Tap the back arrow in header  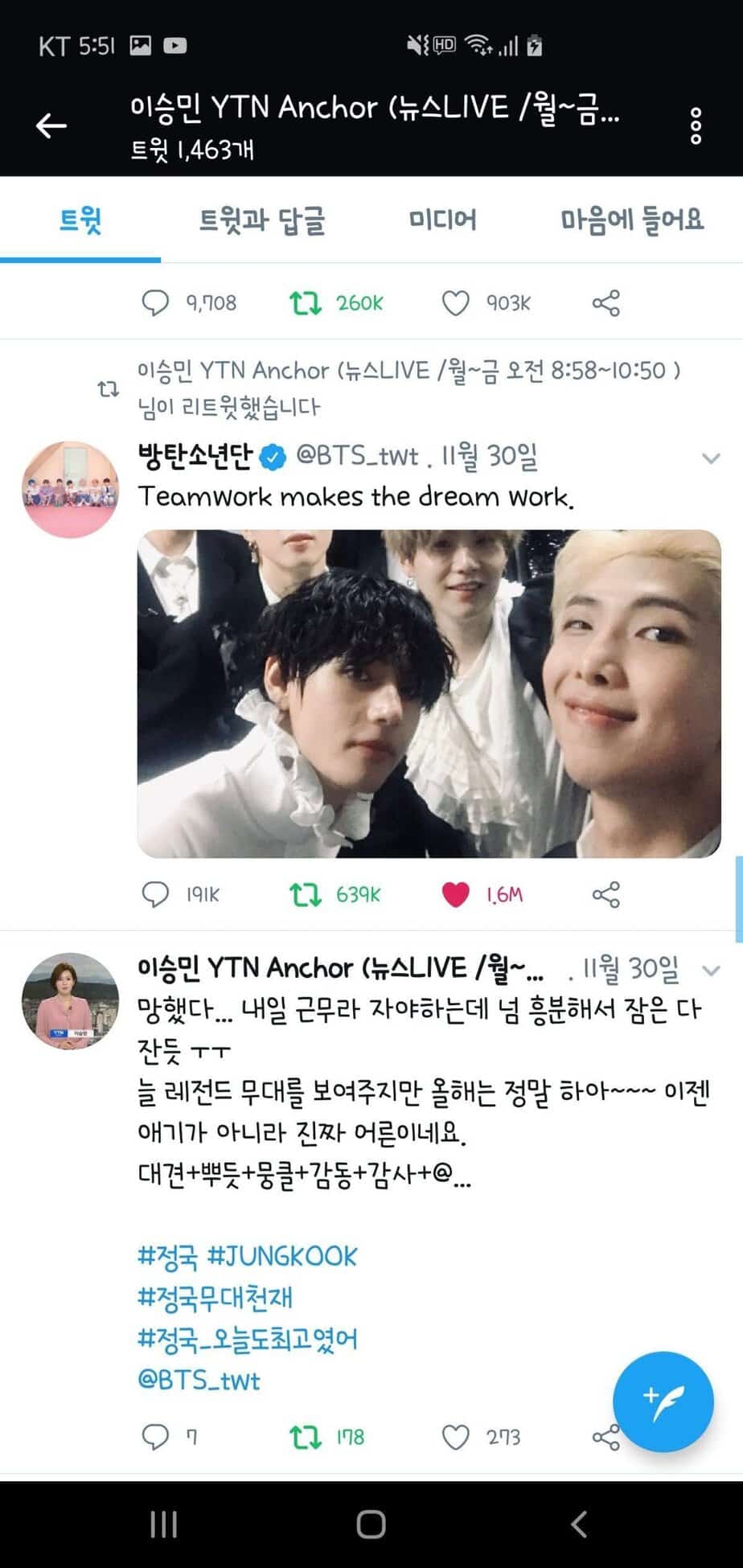click(51, 125)
